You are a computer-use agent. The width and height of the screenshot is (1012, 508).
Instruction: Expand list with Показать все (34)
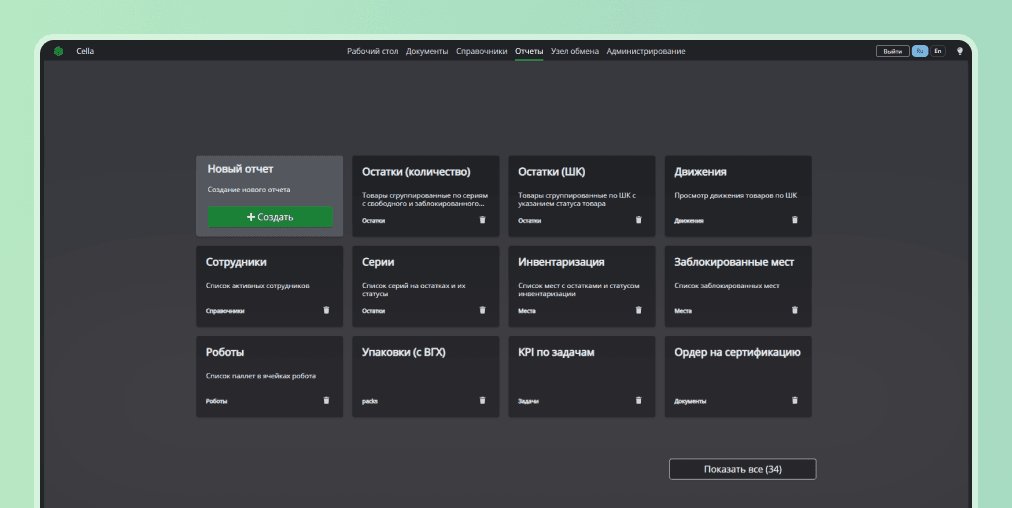[742, 469]
